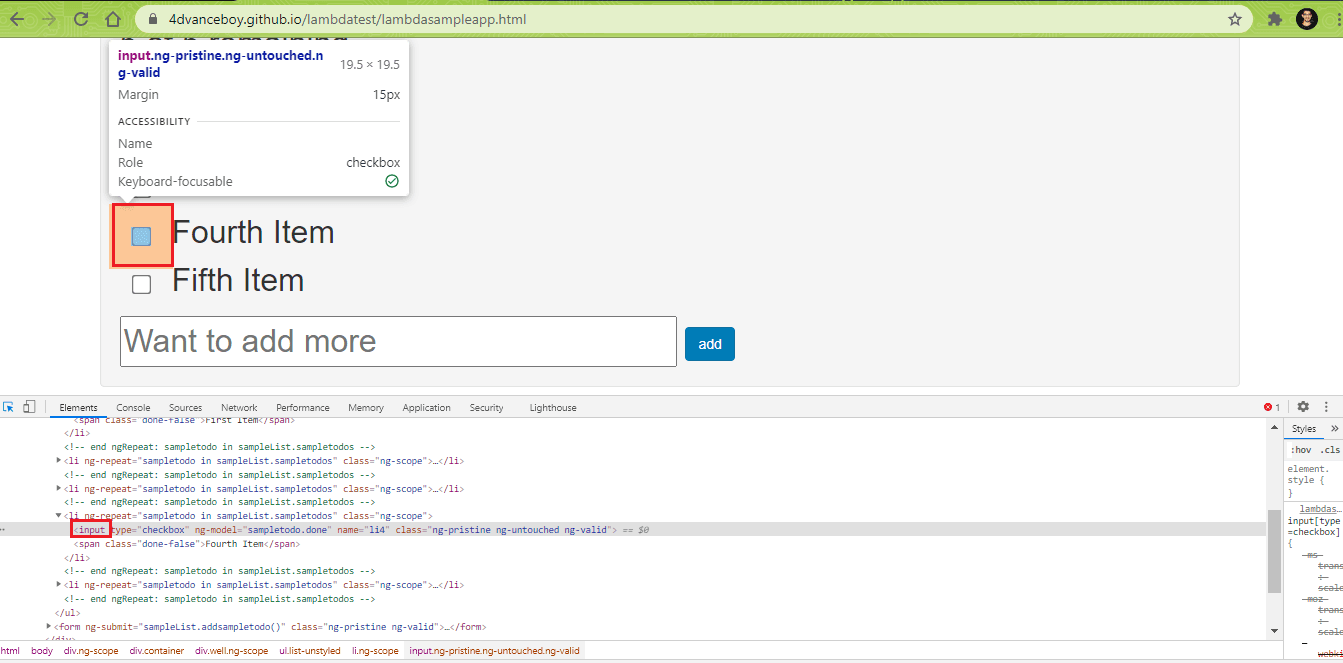Open the Network tab in DevTools
The image size is (1343, 663).
(239, 408)
